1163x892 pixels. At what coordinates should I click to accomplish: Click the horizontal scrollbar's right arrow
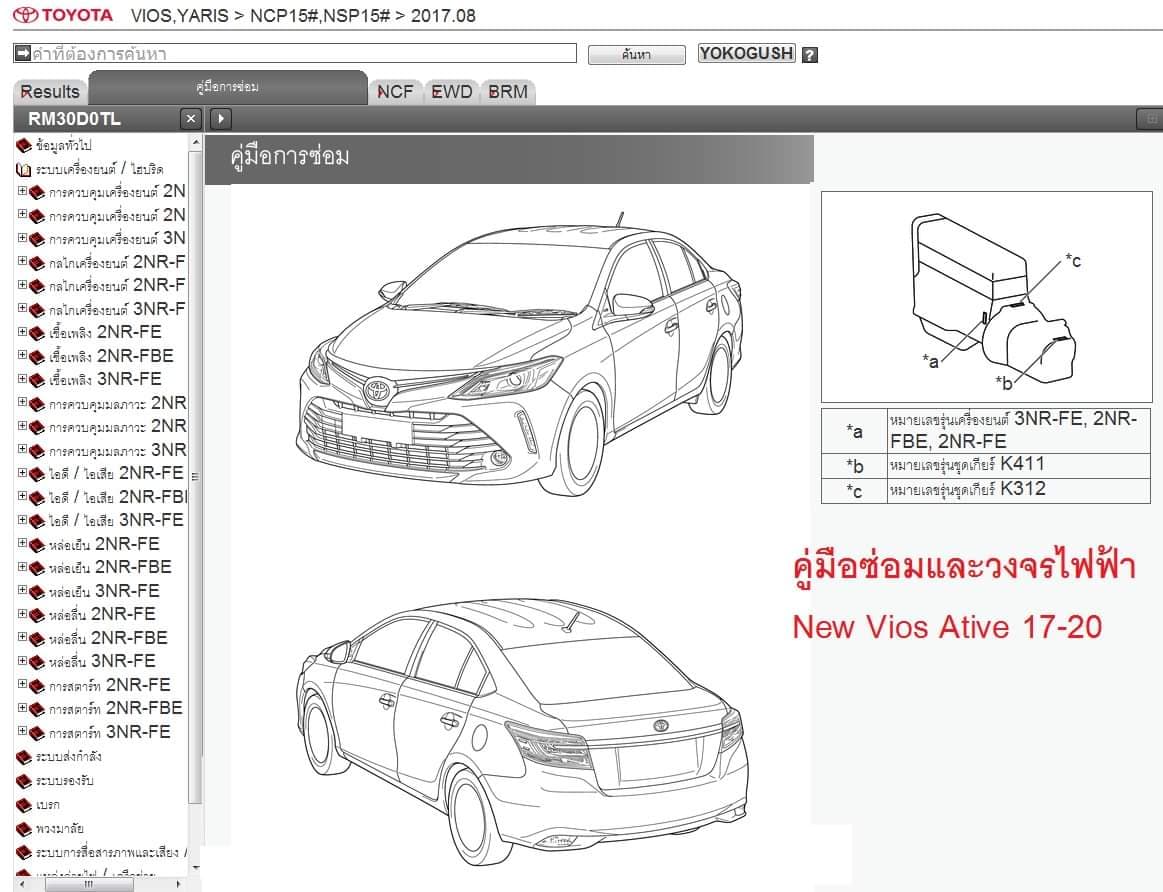coord(178,884)
